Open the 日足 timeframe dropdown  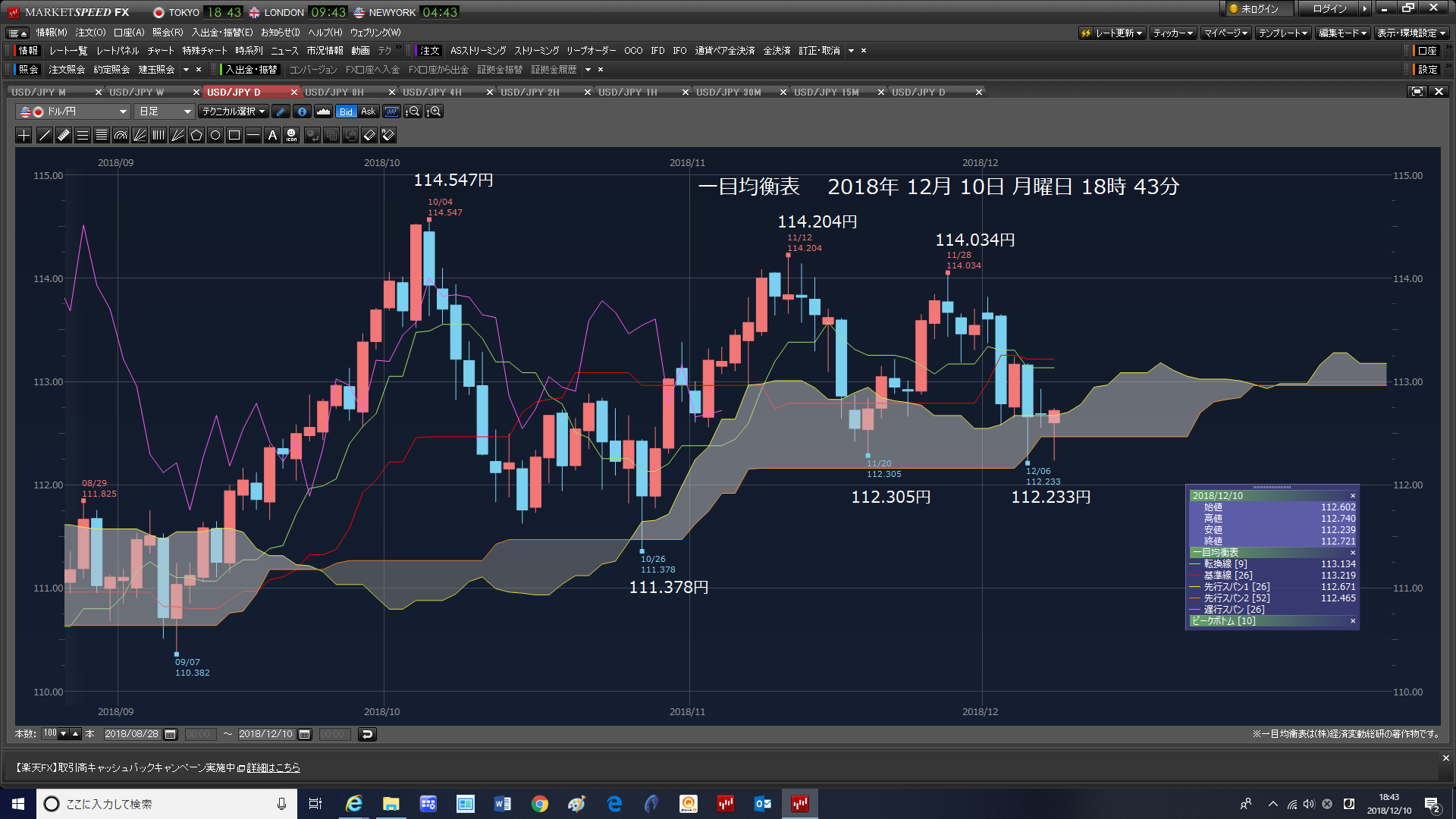pos(165,111)
